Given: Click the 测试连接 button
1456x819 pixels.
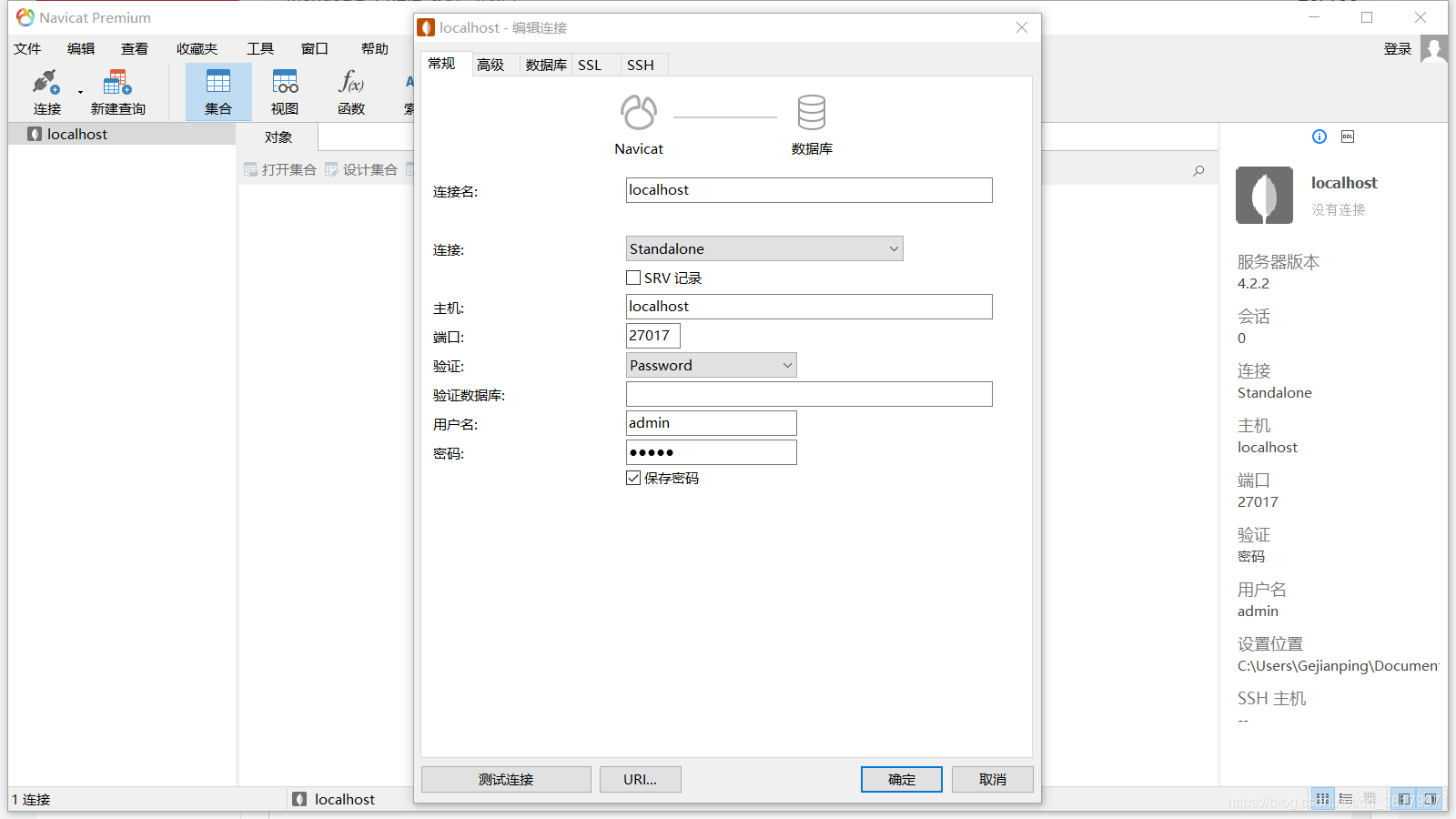Looking at the screenshot, I should [x=506, y=779].
